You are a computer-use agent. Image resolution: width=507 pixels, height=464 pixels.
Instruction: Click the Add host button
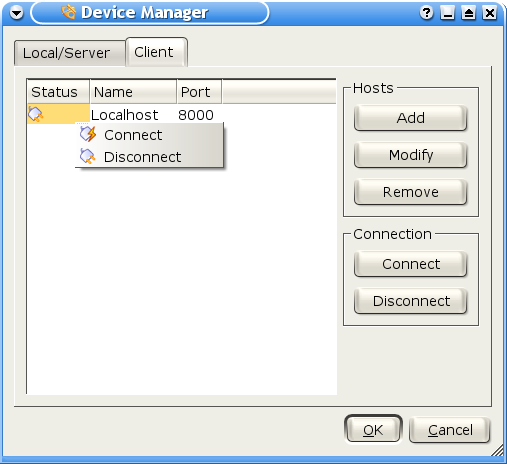(410, 118)
